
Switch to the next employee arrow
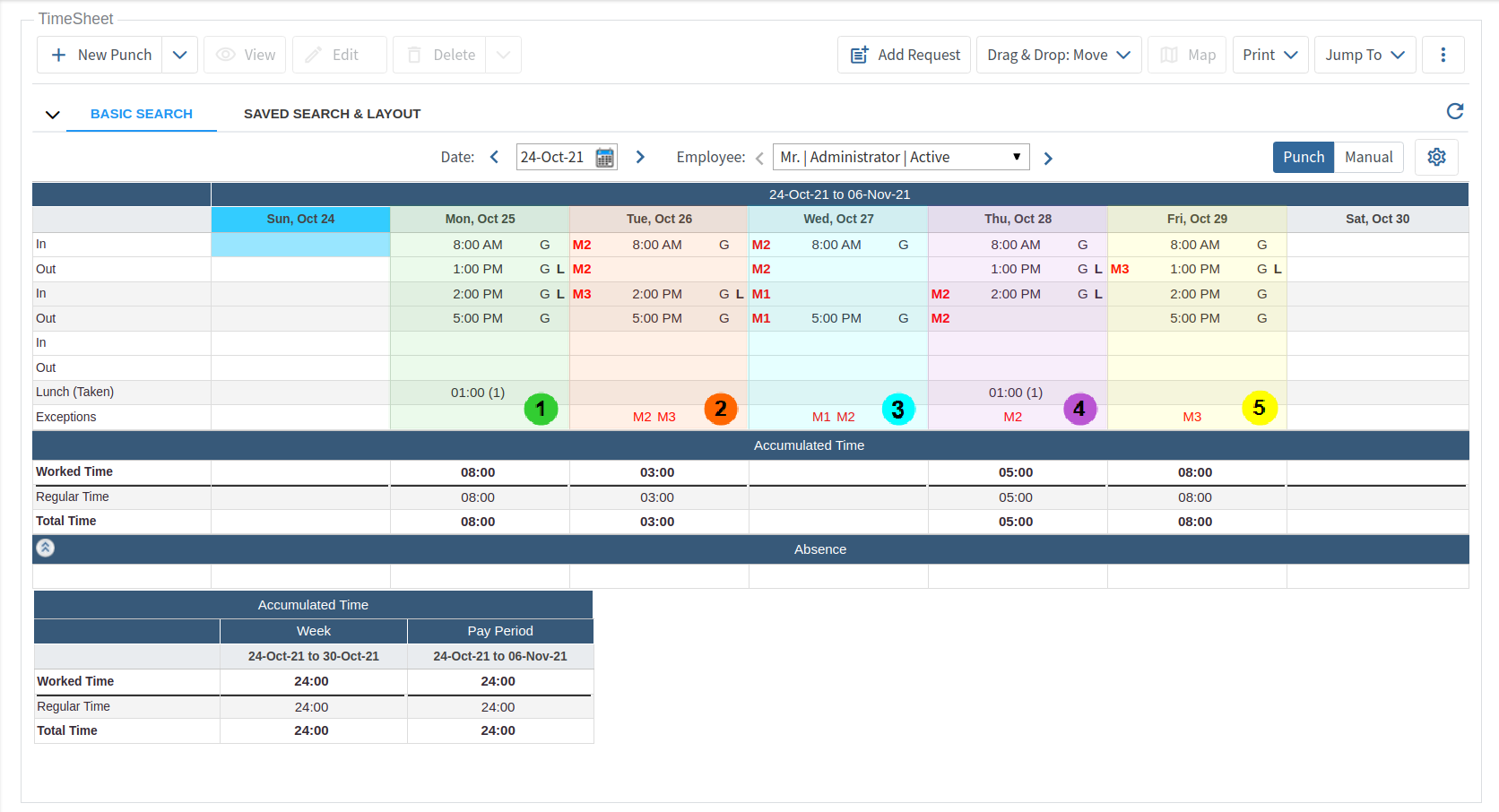pos(1048,159)
